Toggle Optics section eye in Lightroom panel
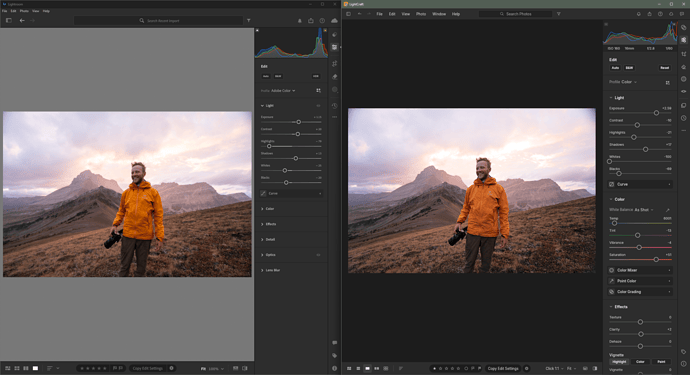Image resolution: width=690 pixels, height=375 pixels. coord(318,255)
